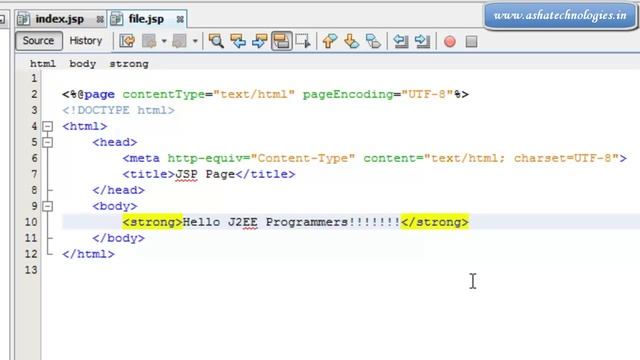
Task: Stop macro recording square button
Action: pos(471,42)
